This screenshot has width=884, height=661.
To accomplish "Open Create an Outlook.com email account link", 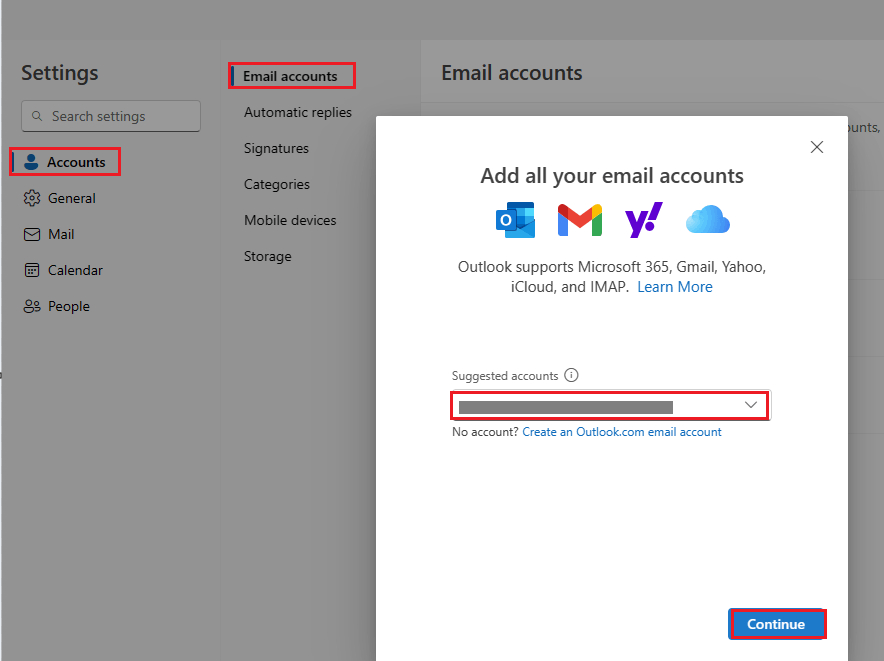I will (x=622, y=432).
